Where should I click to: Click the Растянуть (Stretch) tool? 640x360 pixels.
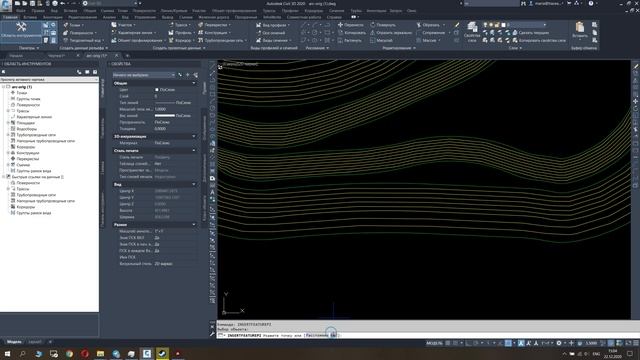pos(350,40)
